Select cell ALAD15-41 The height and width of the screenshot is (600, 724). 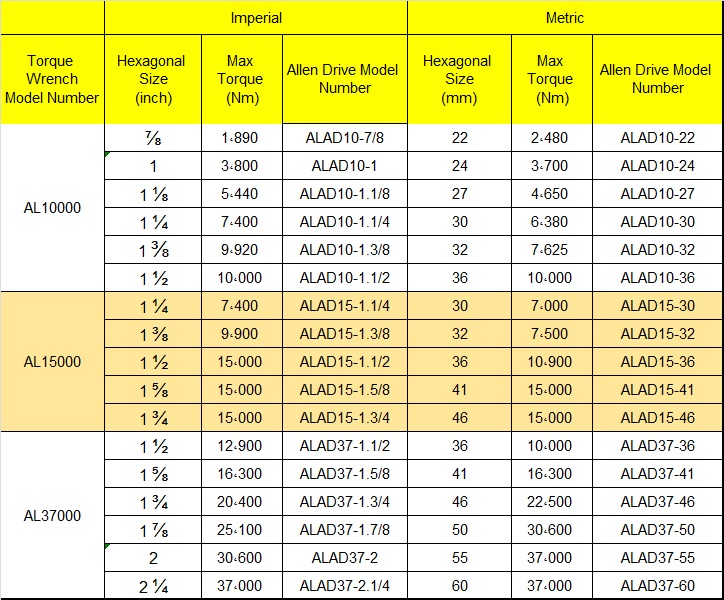658,390
